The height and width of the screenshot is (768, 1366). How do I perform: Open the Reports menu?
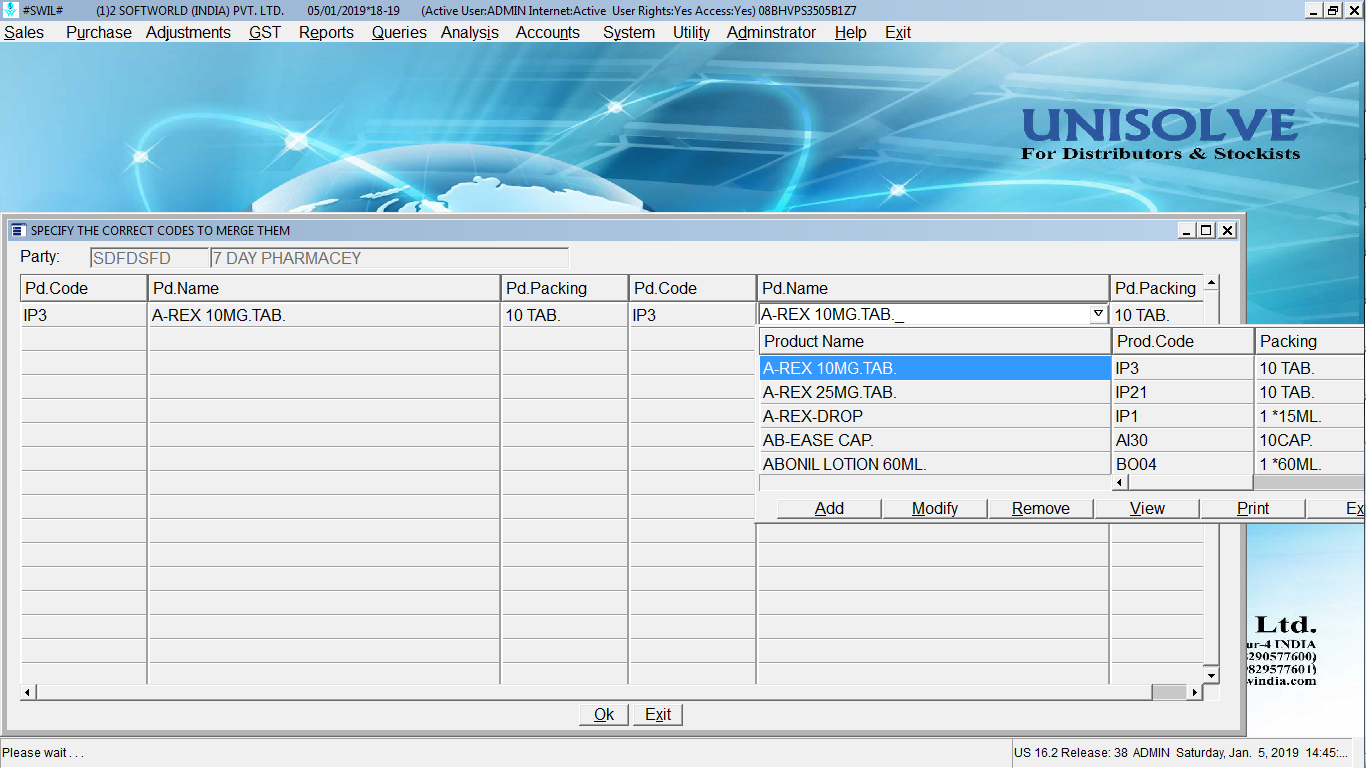pyautogui.click(x=326, y=32)
